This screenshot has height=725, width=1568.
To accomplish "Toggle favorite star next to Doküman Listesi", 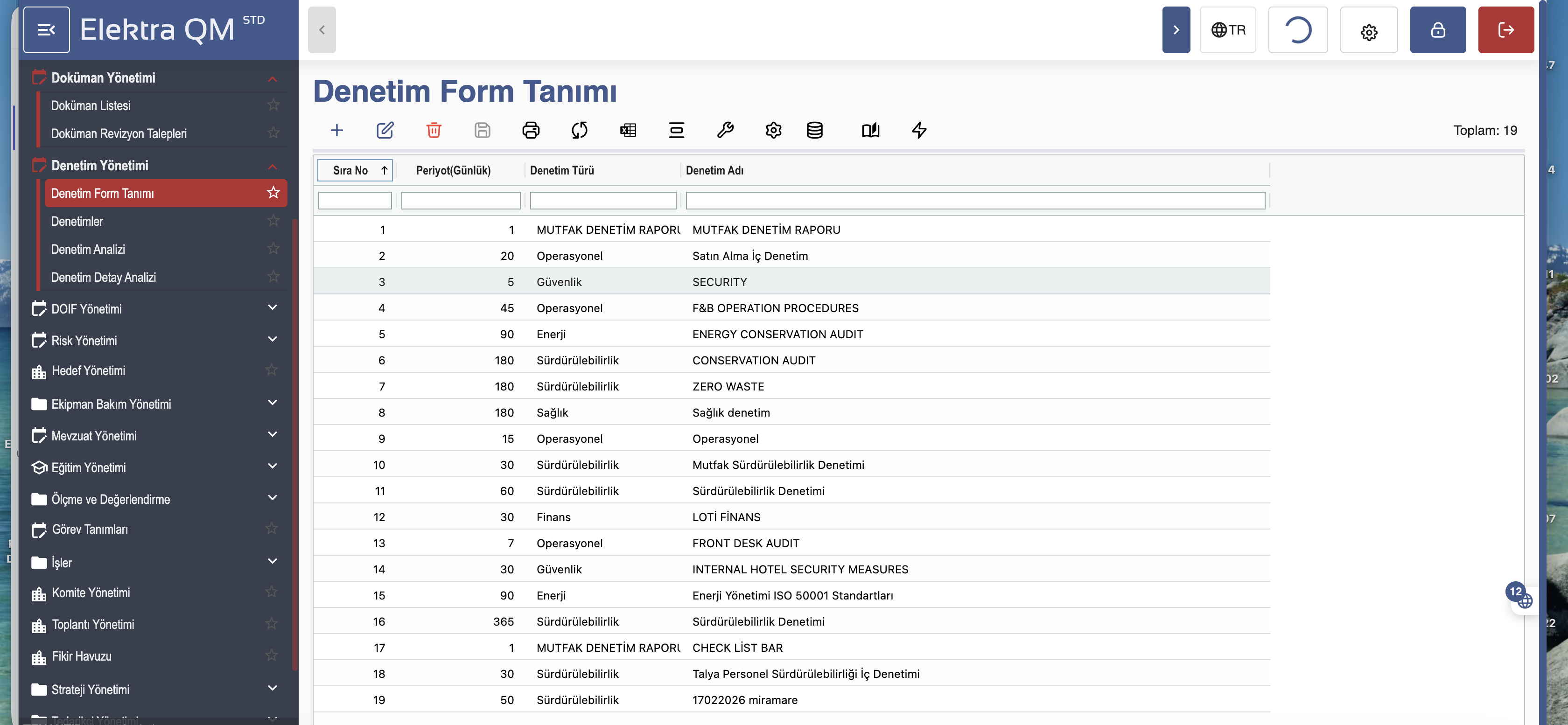I will coord(273,105).
